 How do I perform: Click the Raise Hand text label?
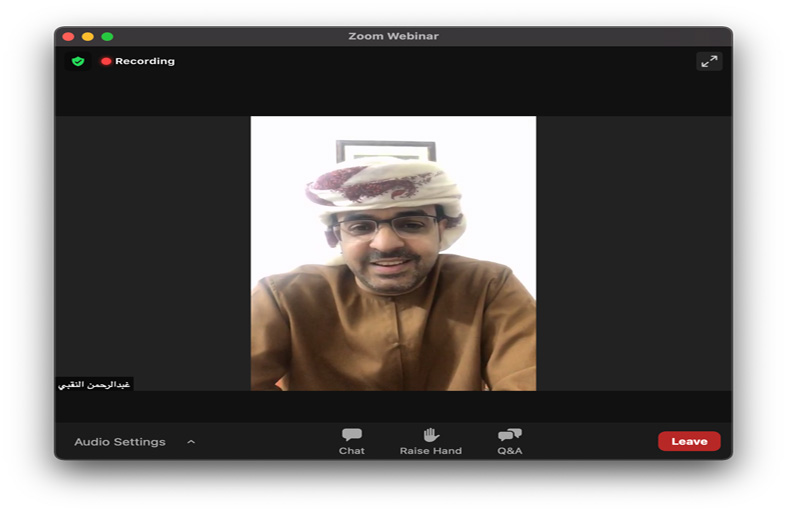(x=431, y=451)
